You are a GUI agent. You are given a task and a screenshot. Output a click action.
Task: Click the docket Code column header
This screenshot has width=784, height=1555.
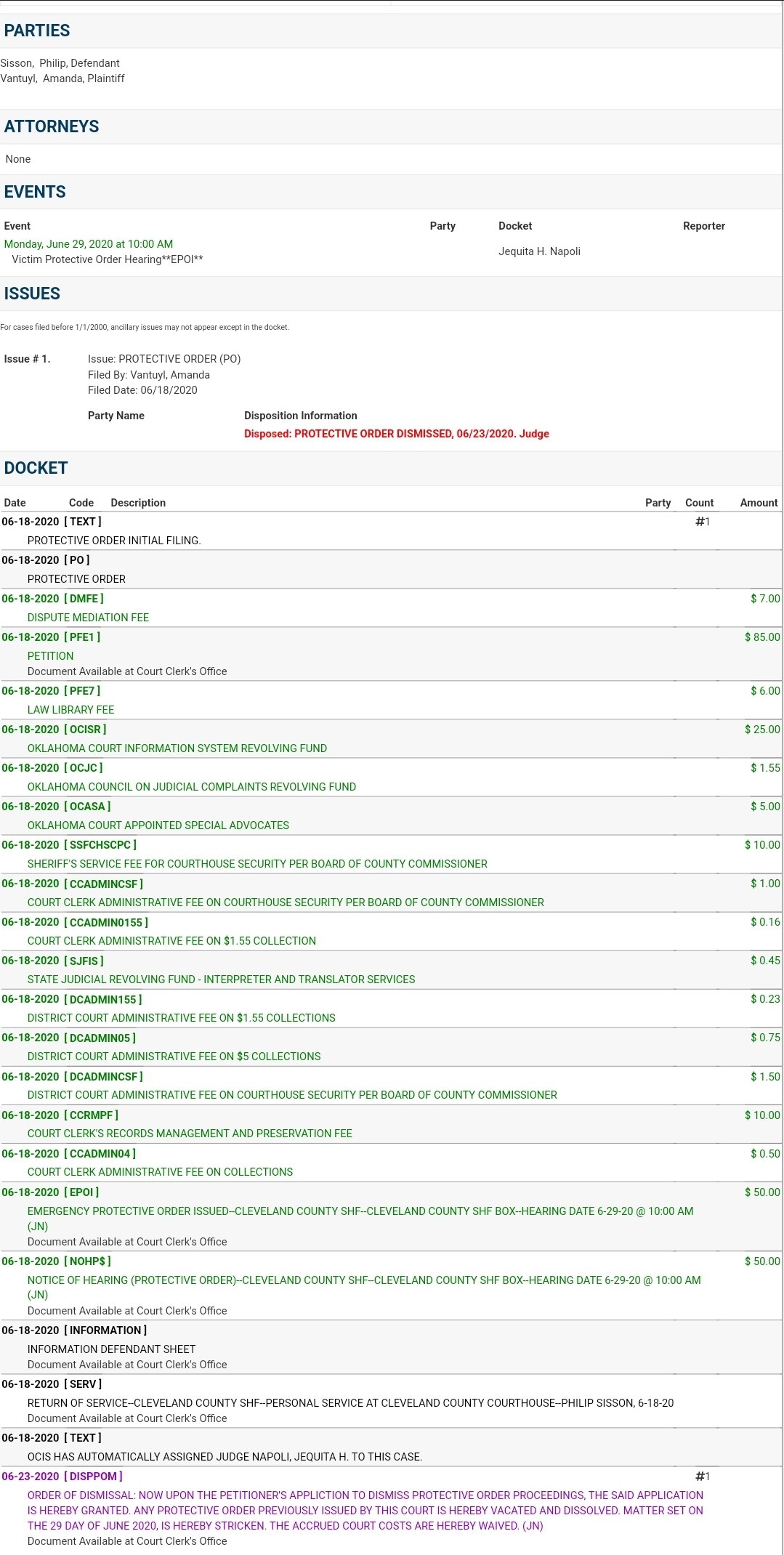pos(81,503)
